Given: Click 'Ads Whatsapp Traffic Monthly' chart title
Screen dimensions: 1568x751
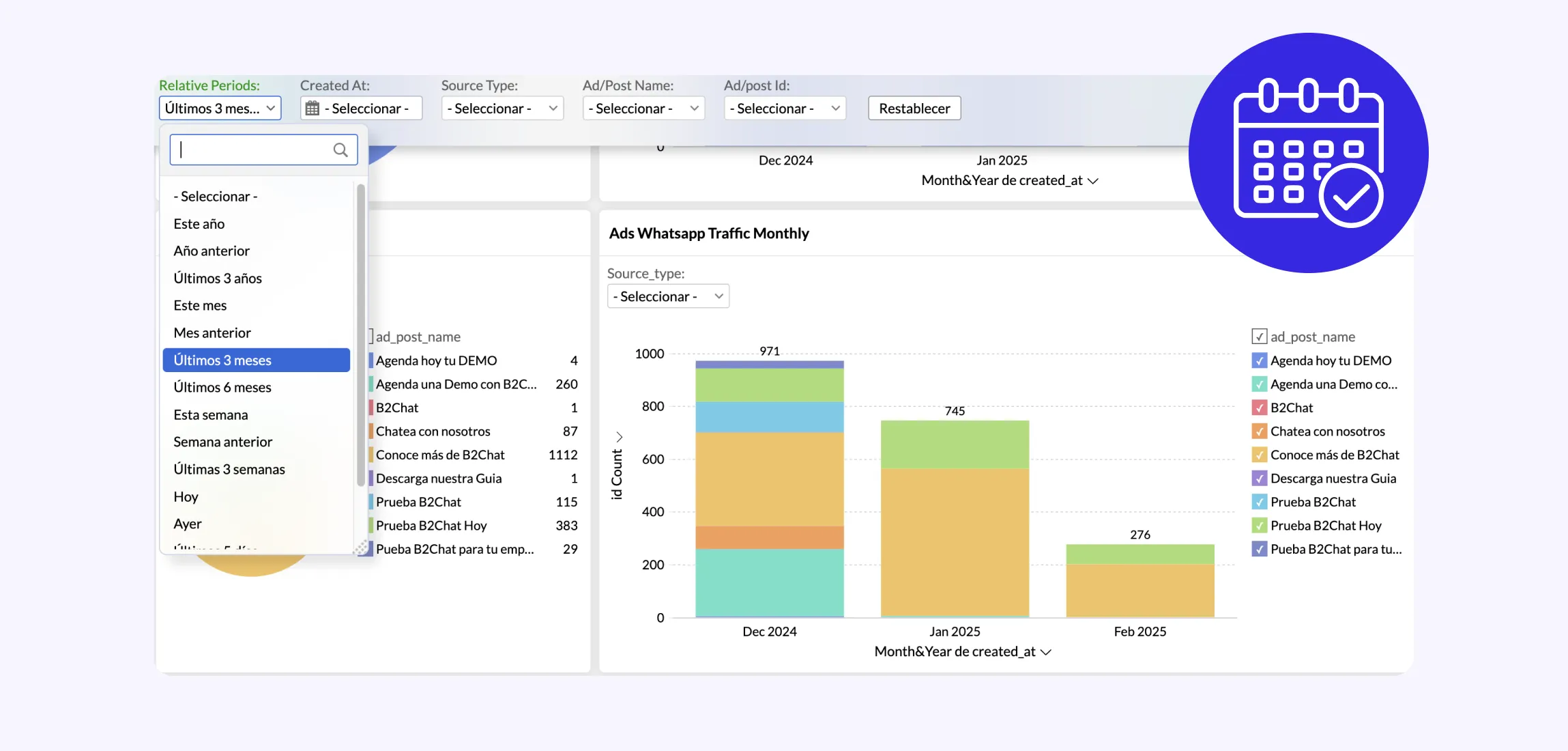Looking at the screenshot, I should click(x=709, y=233).
